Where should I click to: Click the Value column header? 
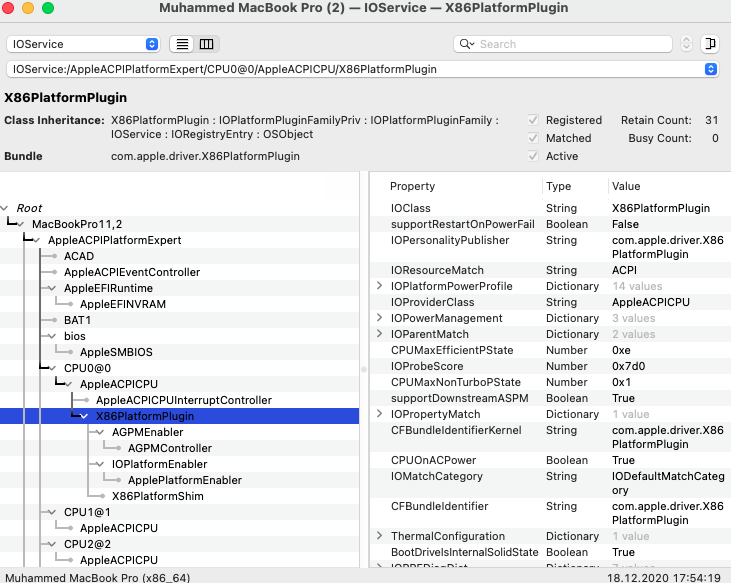pyautogui.click(x=626, y=186)
